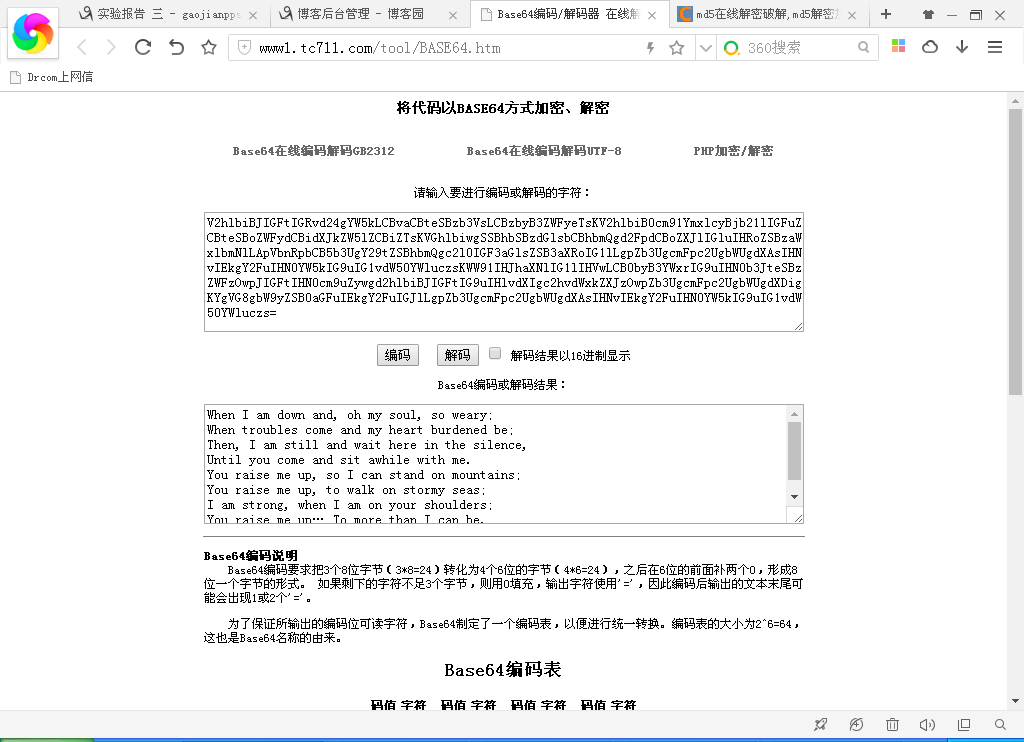1024x742 pixels.
Task: Click the page scrollbar up arrow
Action: pyautogui.click(x=1015, y=101)
